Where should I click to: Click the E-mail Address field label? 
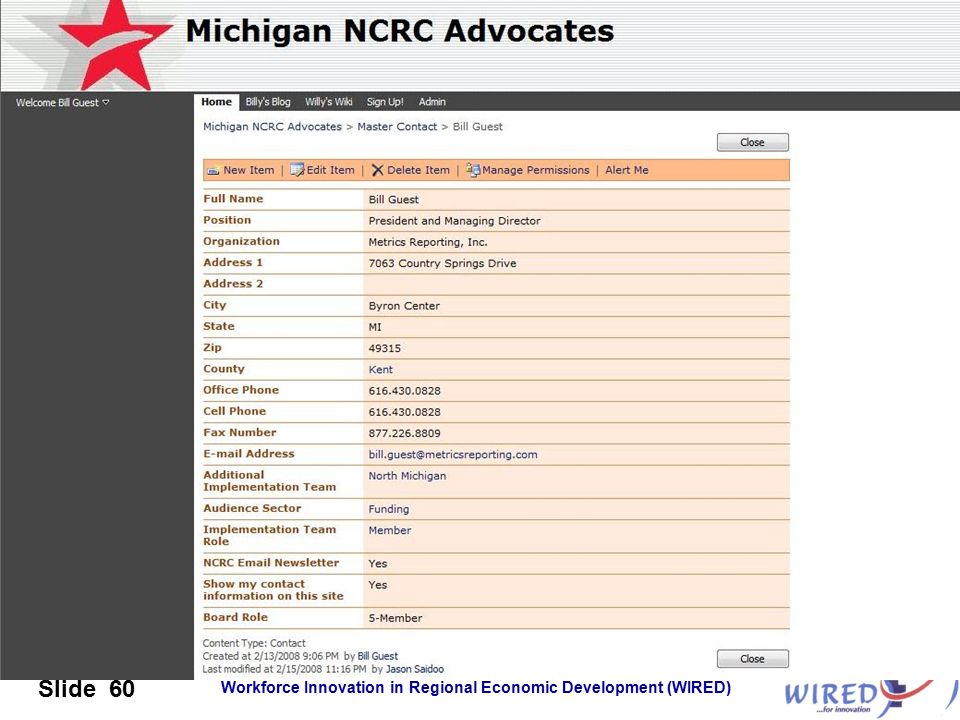249,454
